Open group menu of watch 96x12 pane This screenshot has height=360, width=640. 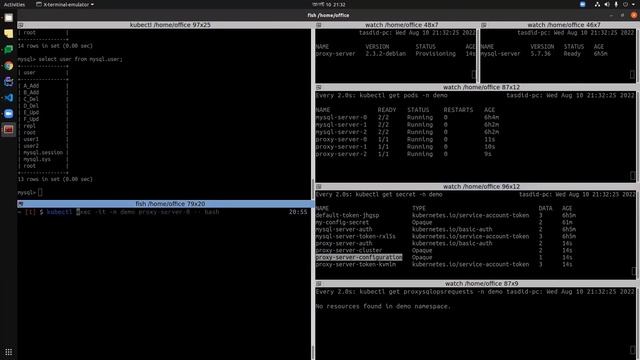(x=319, y=187)
